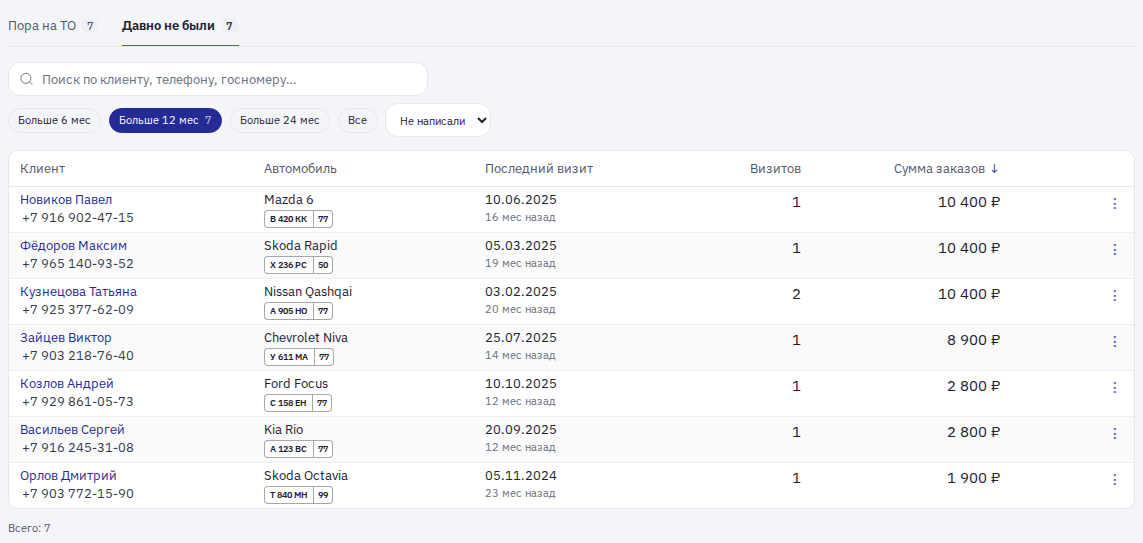The height and width of the screenshot is (543, 1143).
Task: Click the Skoda Octavia car name
Action: (306, 475)
